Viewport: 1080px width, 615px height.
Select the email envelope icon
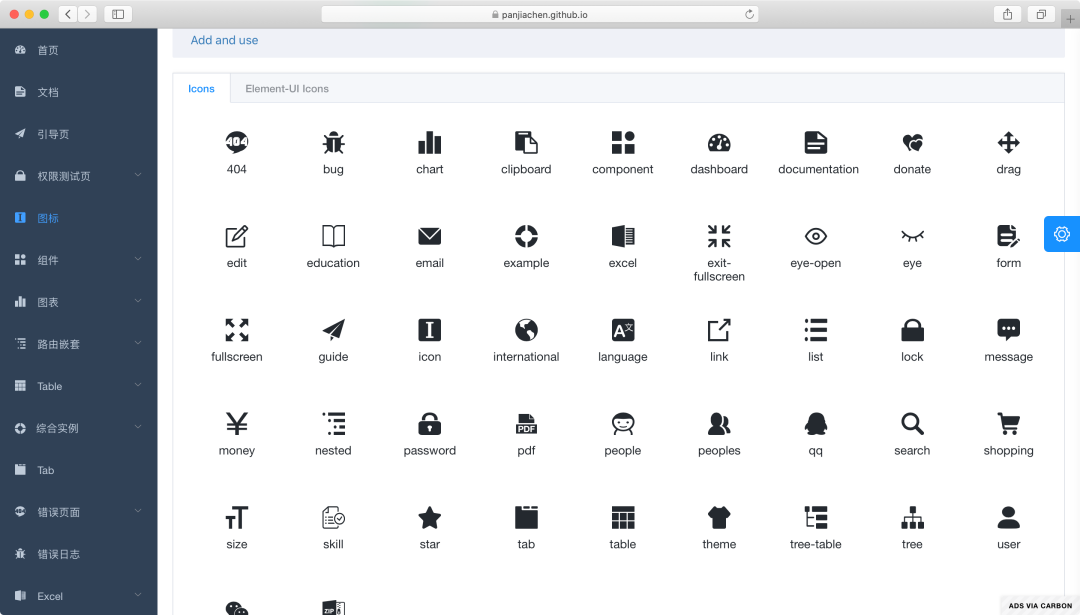[430, 236]
